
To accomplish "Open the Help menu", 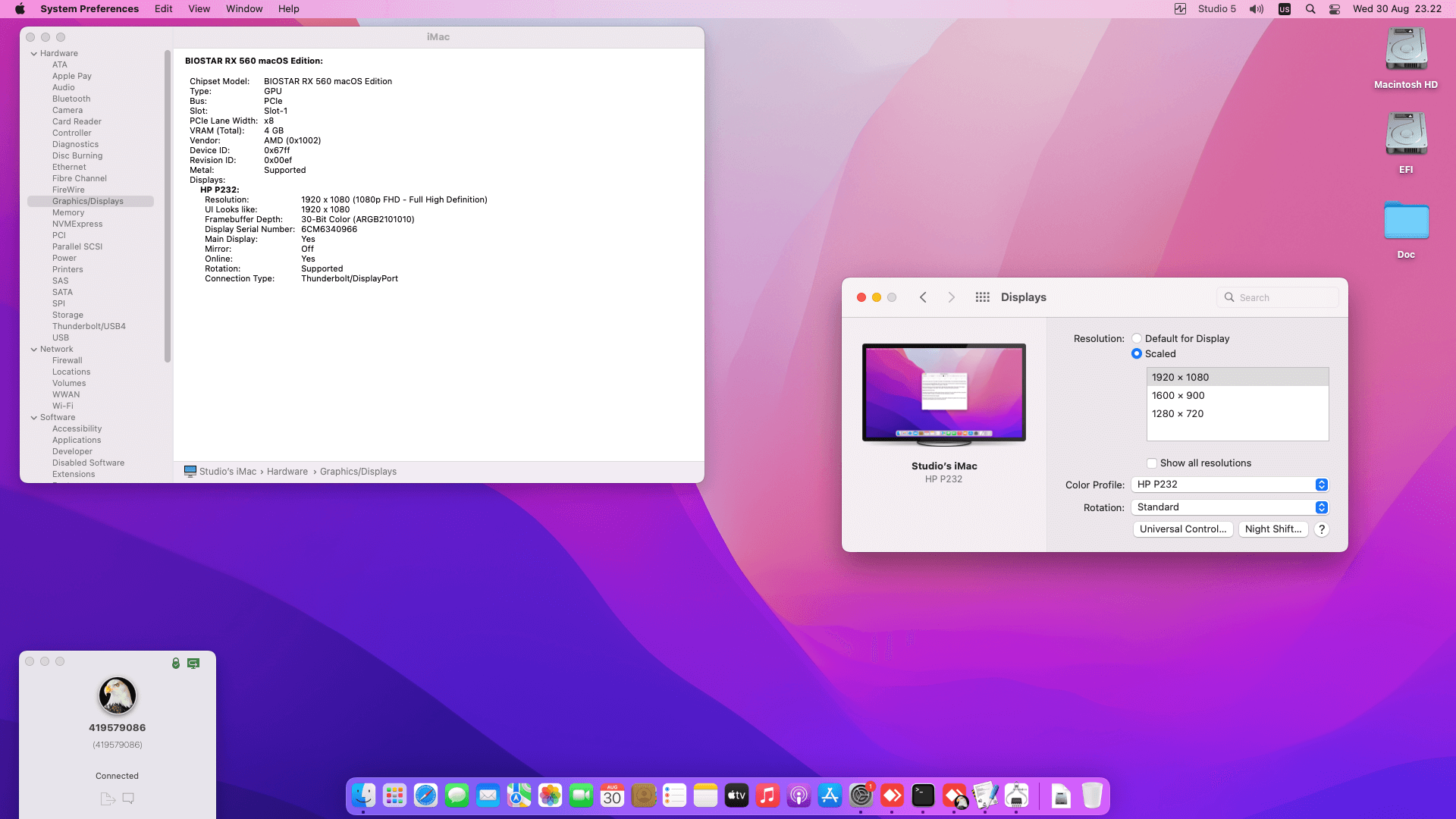I will (289, 9).
